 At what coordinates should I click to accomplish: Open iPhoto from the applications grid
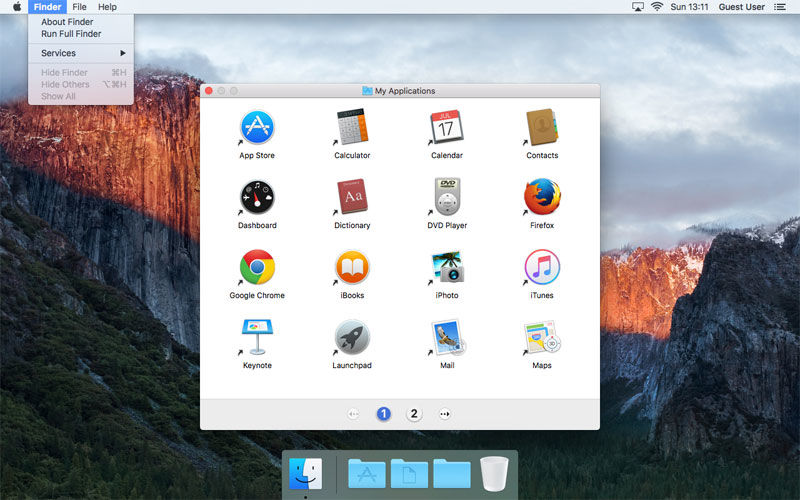click(447, 267)
